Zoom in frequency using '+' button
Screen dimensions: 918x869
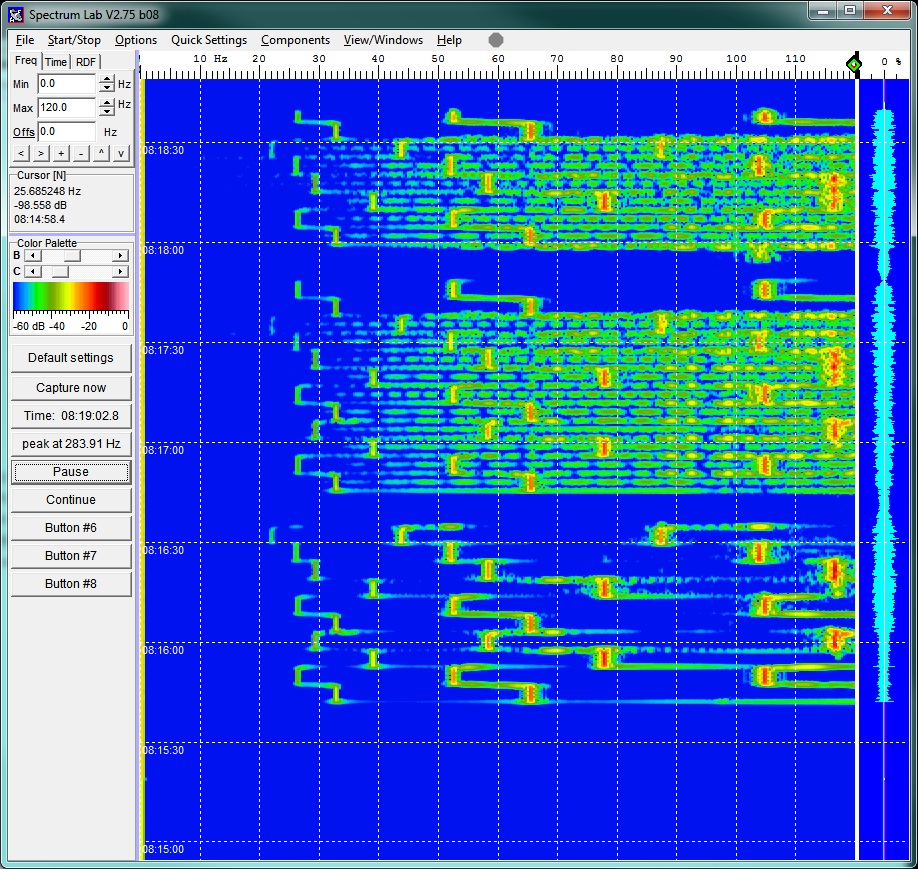61,153
